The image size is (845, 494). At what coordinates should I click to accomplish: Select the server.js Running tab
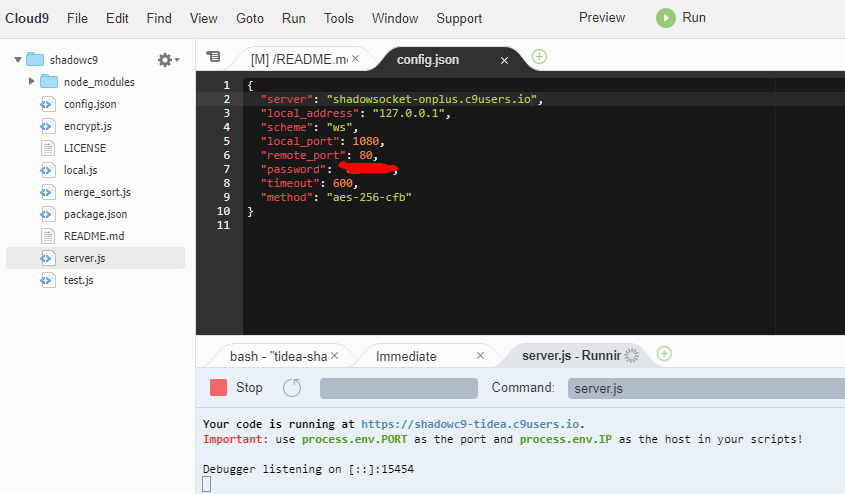point(571,356)
